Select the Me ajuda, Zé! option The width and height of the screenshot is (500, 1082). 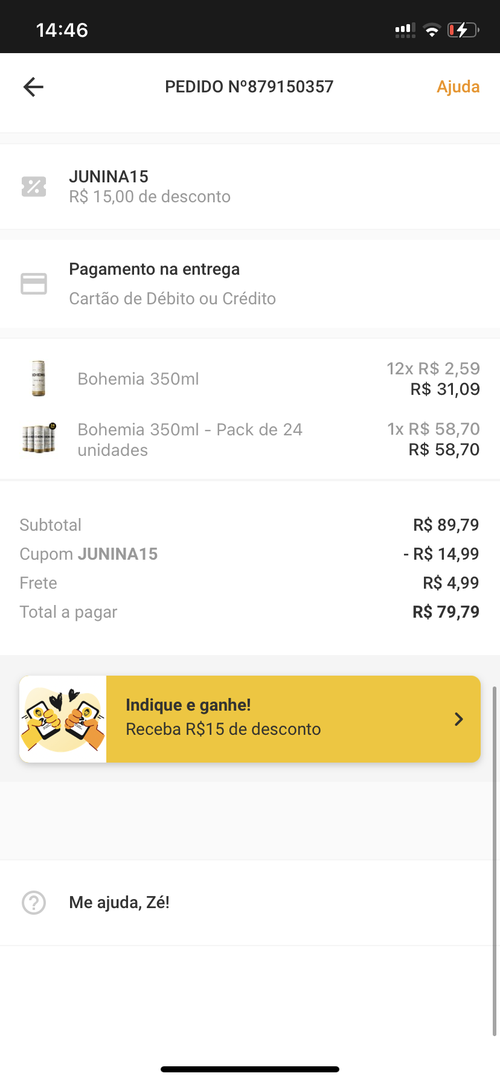point(250,903)
